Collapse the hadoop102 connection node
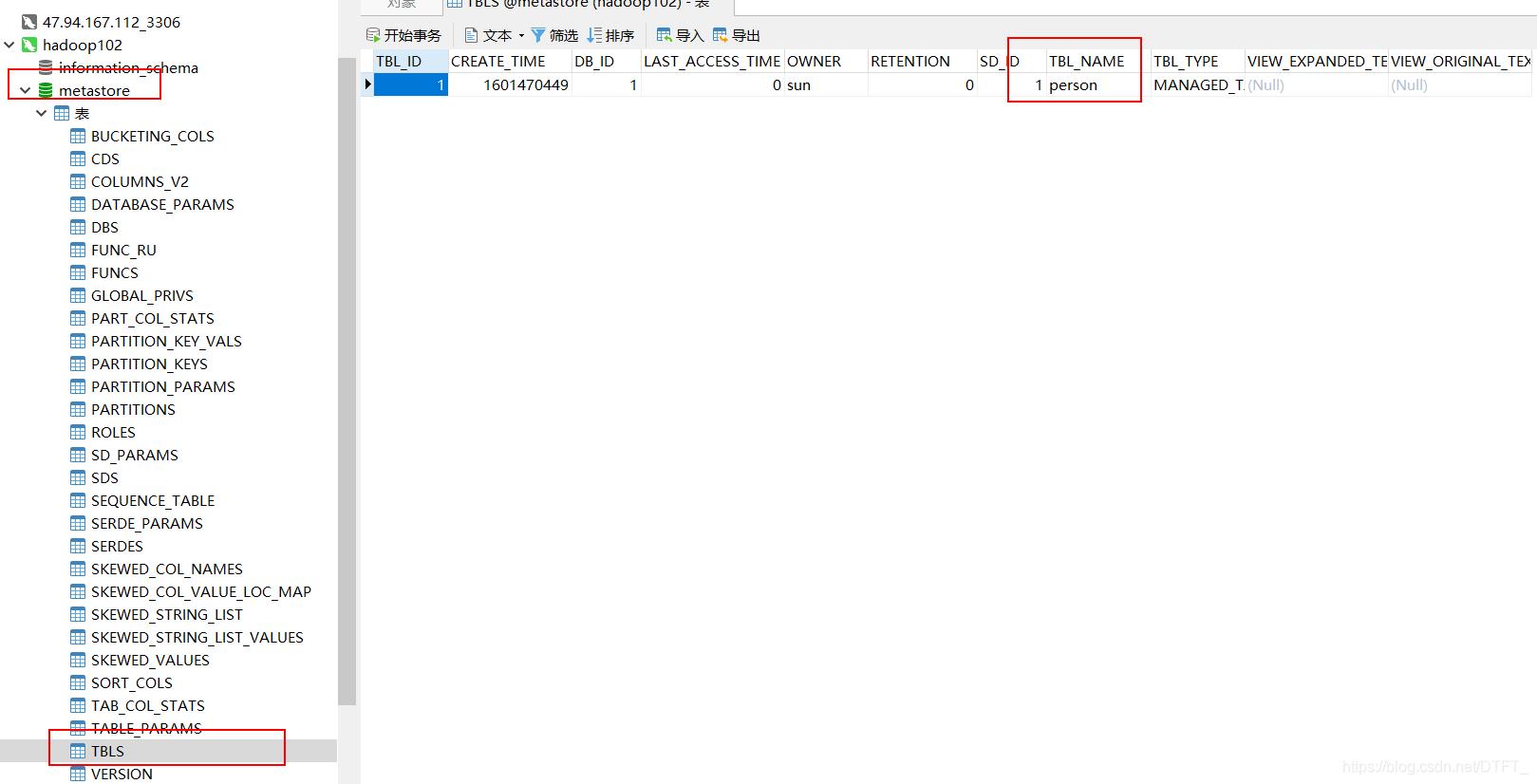Image resolution: width=1537 pixels, height=784 pixels. pyautogui.click(x=9, y=45)
